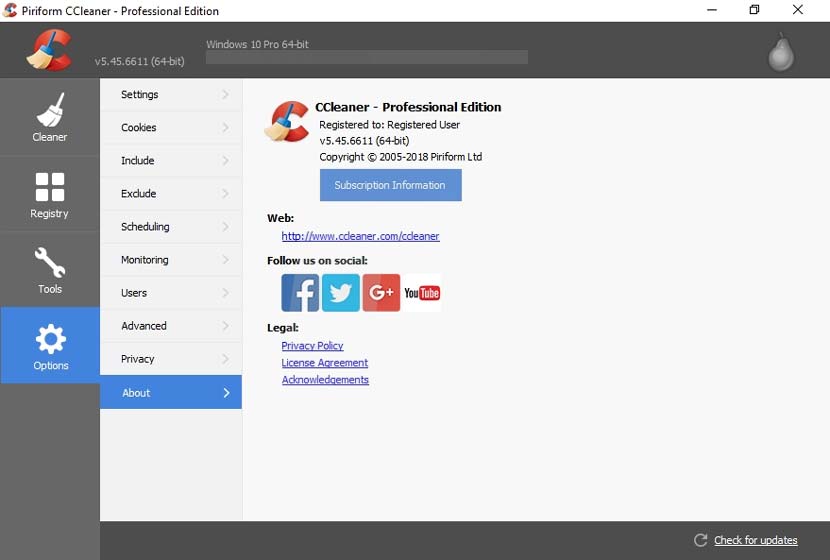
Task: Click the Copyright 2005-2018 Piriform Ltd text
Action: pyautogui.click(x=401, y=157)
